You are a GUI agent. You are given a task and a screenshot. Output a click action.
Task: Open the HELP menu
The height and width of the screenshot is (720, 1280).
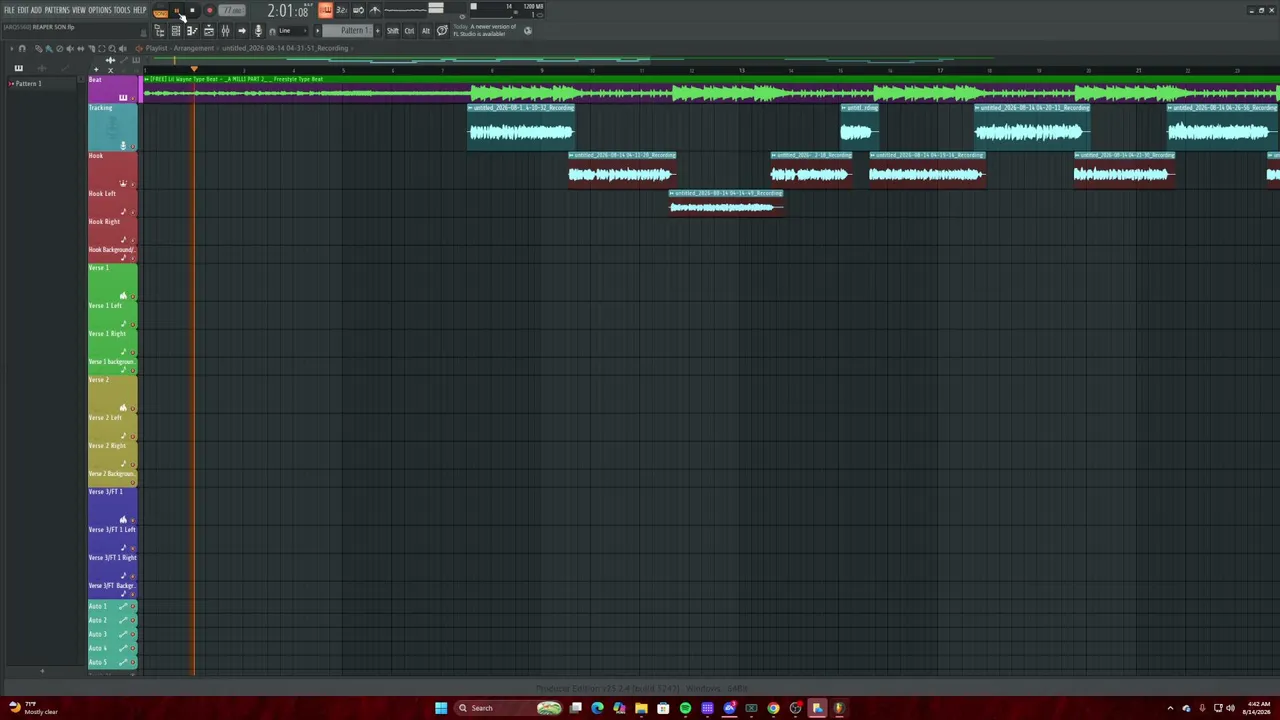pos(140,10)
